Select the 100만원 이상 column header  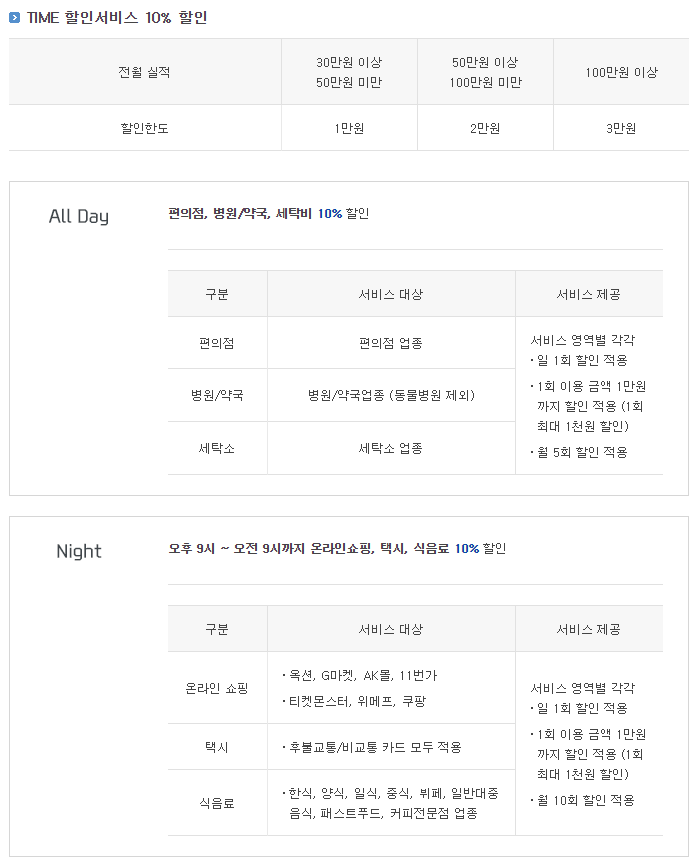pos(621,72)
